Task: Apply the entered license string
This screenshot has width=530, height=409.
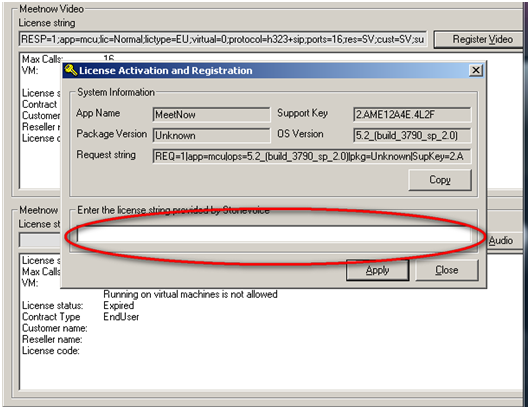Action: tap(377, 270)
